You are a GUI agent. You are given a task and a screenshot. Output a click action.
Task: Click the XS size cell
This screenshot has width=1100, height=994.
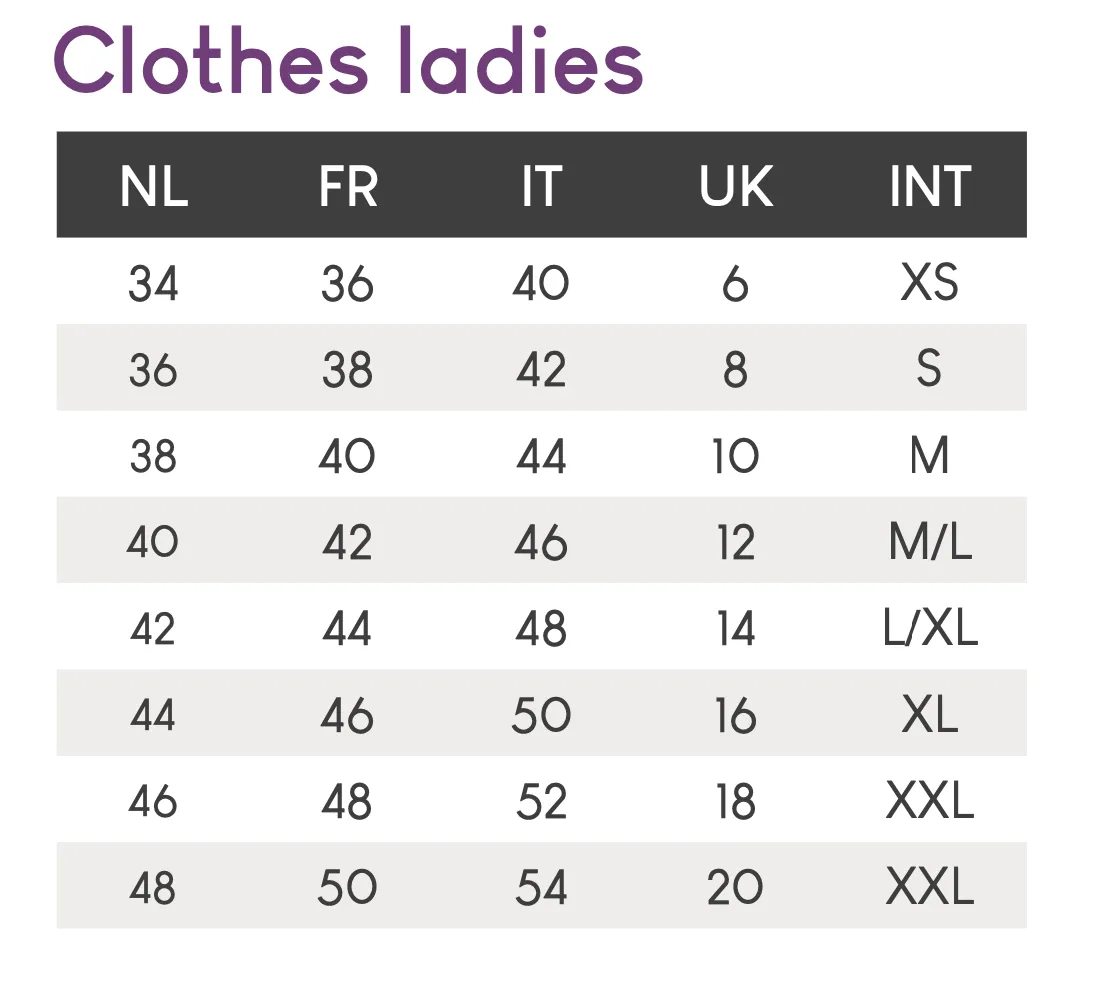tap(930, 283)
